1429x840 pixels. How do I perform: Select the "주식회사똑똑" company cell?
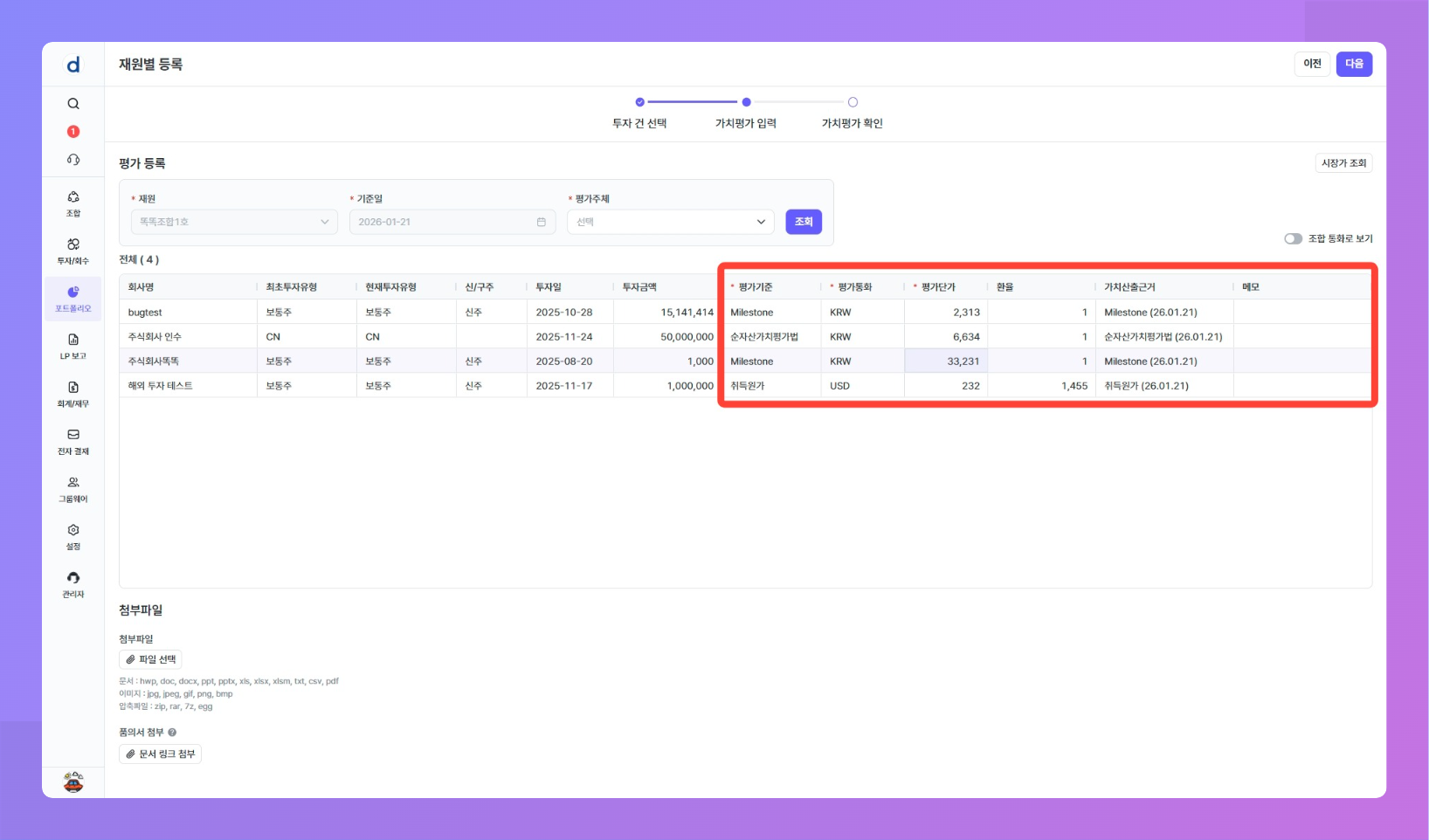(154, 361)
